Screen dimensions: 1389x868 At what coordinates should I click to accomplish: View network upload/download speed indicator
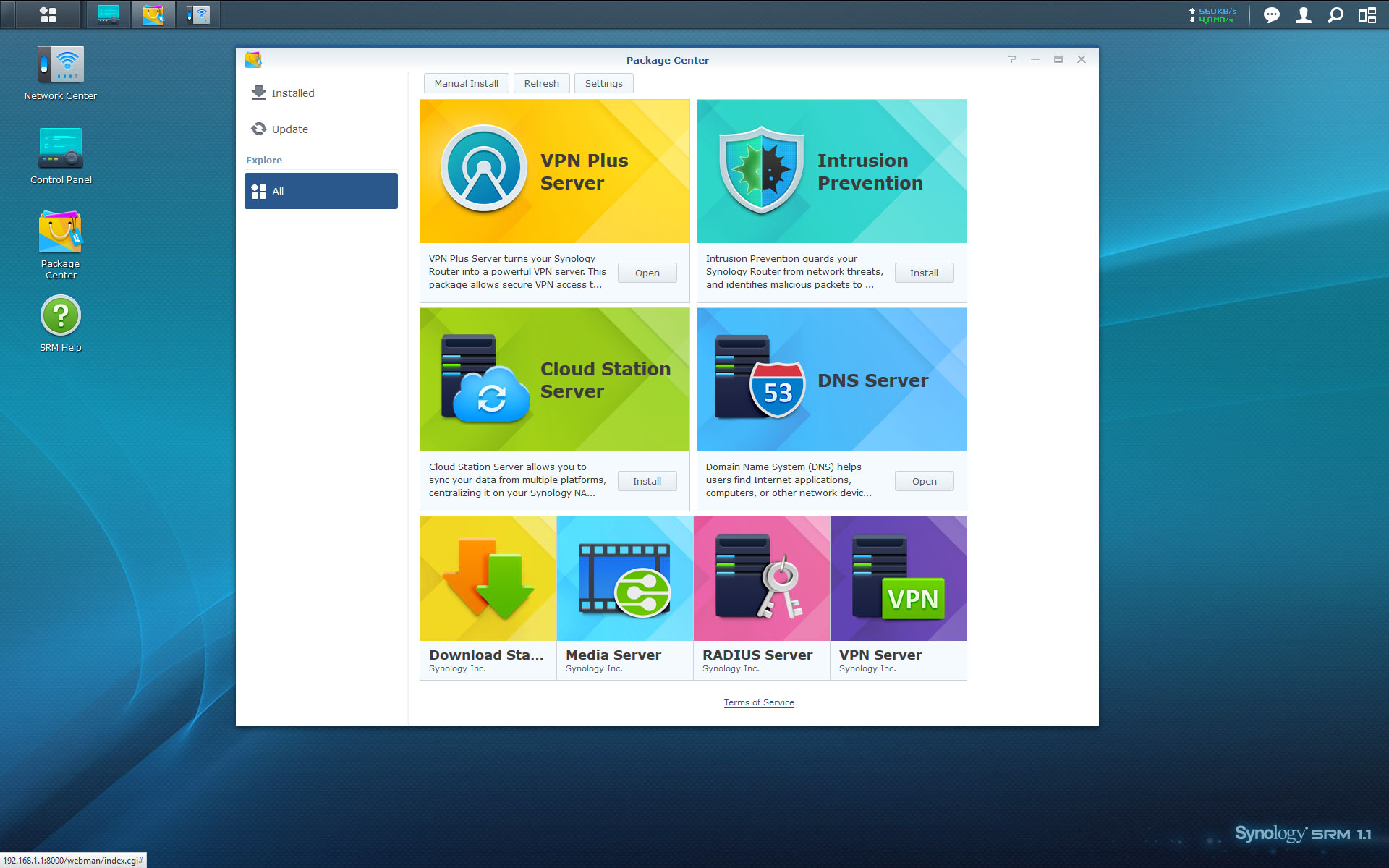click(1213, 15)
